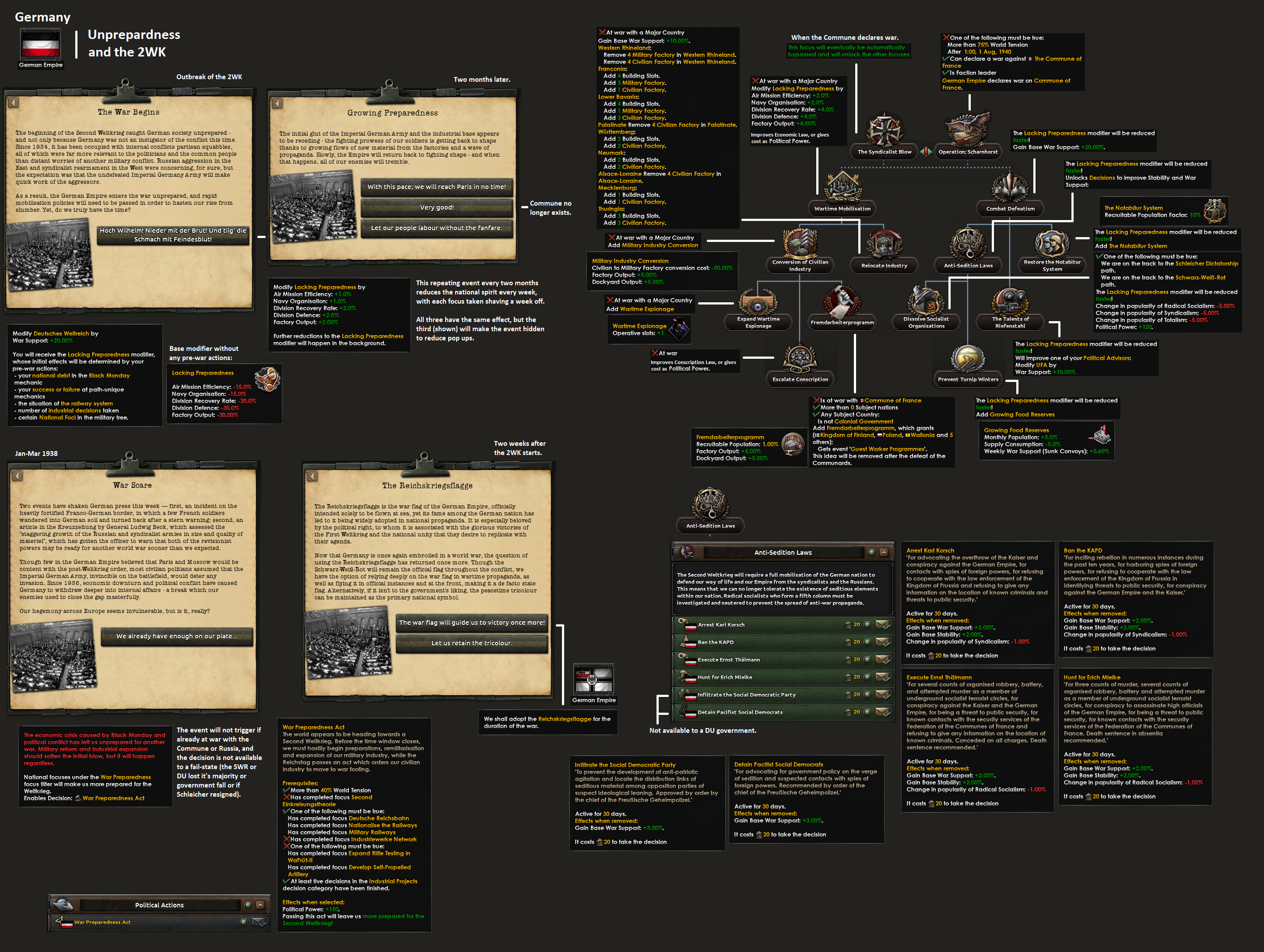Click the German Empire flag at top left

40,45
